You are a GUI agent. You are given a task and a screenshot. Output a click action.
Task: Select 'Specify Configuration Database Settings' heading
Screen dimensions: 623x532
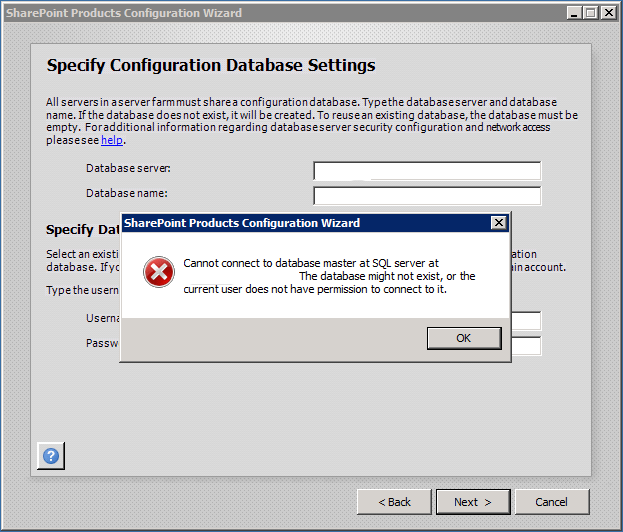pos(211,65)
